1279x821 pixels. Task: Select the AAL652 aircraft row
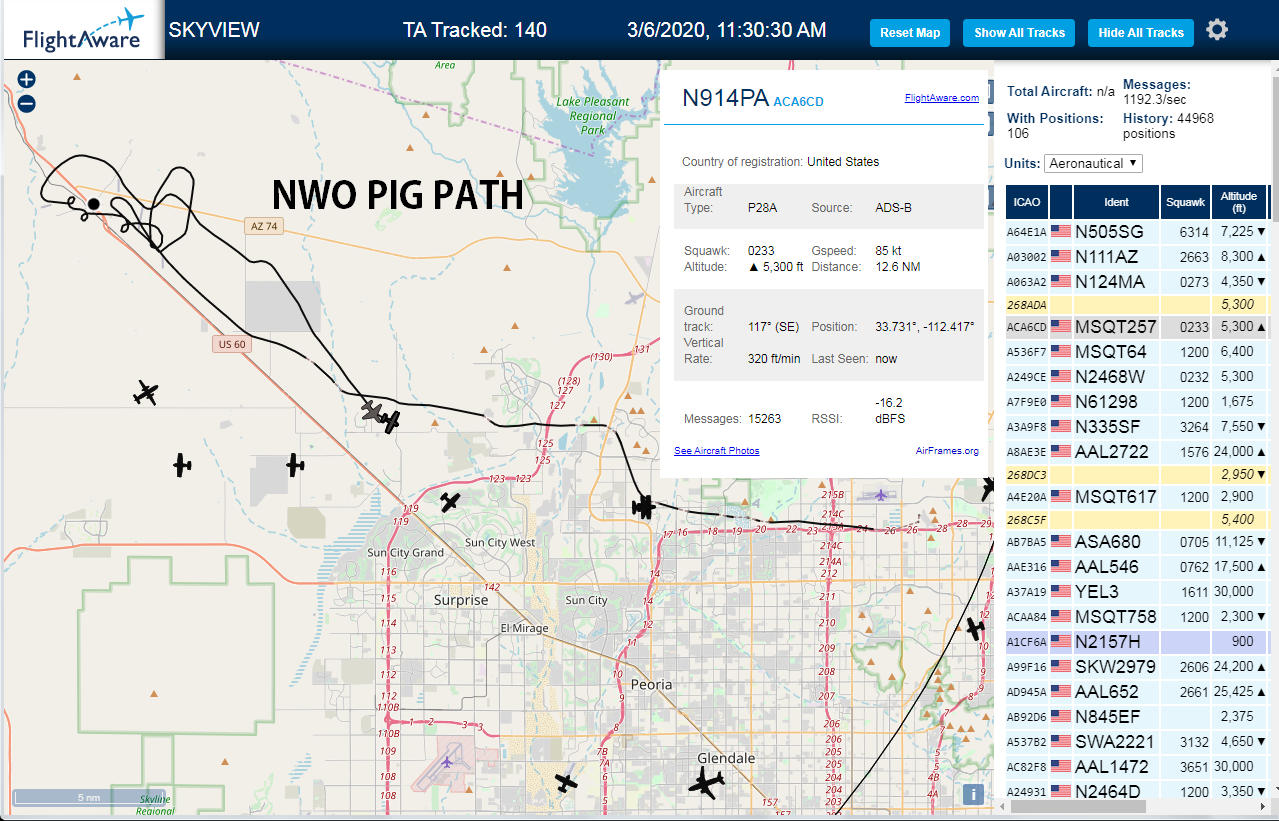[1137, 692]
